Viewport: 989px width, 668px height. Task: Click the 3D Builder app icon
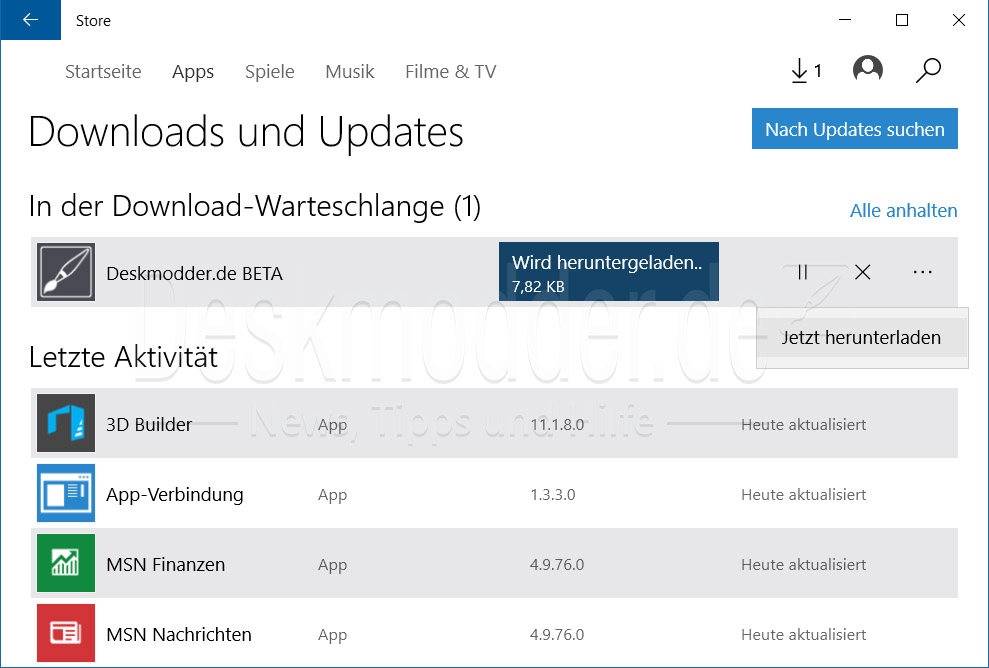(66, 423)
